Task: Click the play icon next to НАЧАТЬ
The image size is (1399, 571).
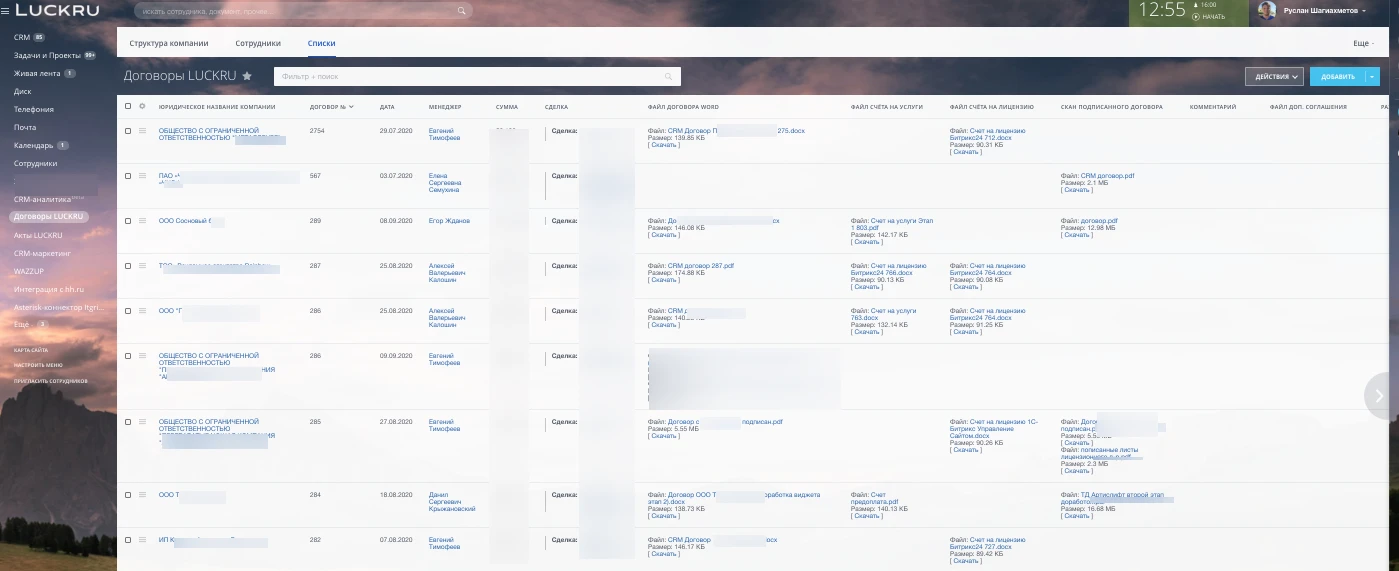Action: click(x=1196, y=17)
